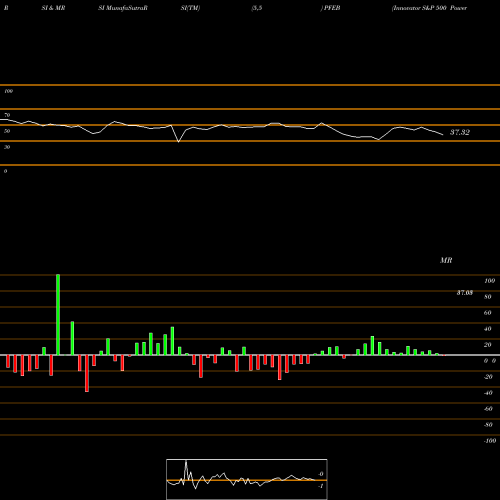
Task: Select the MR title label above the histogram
Action: pos(446,260)
